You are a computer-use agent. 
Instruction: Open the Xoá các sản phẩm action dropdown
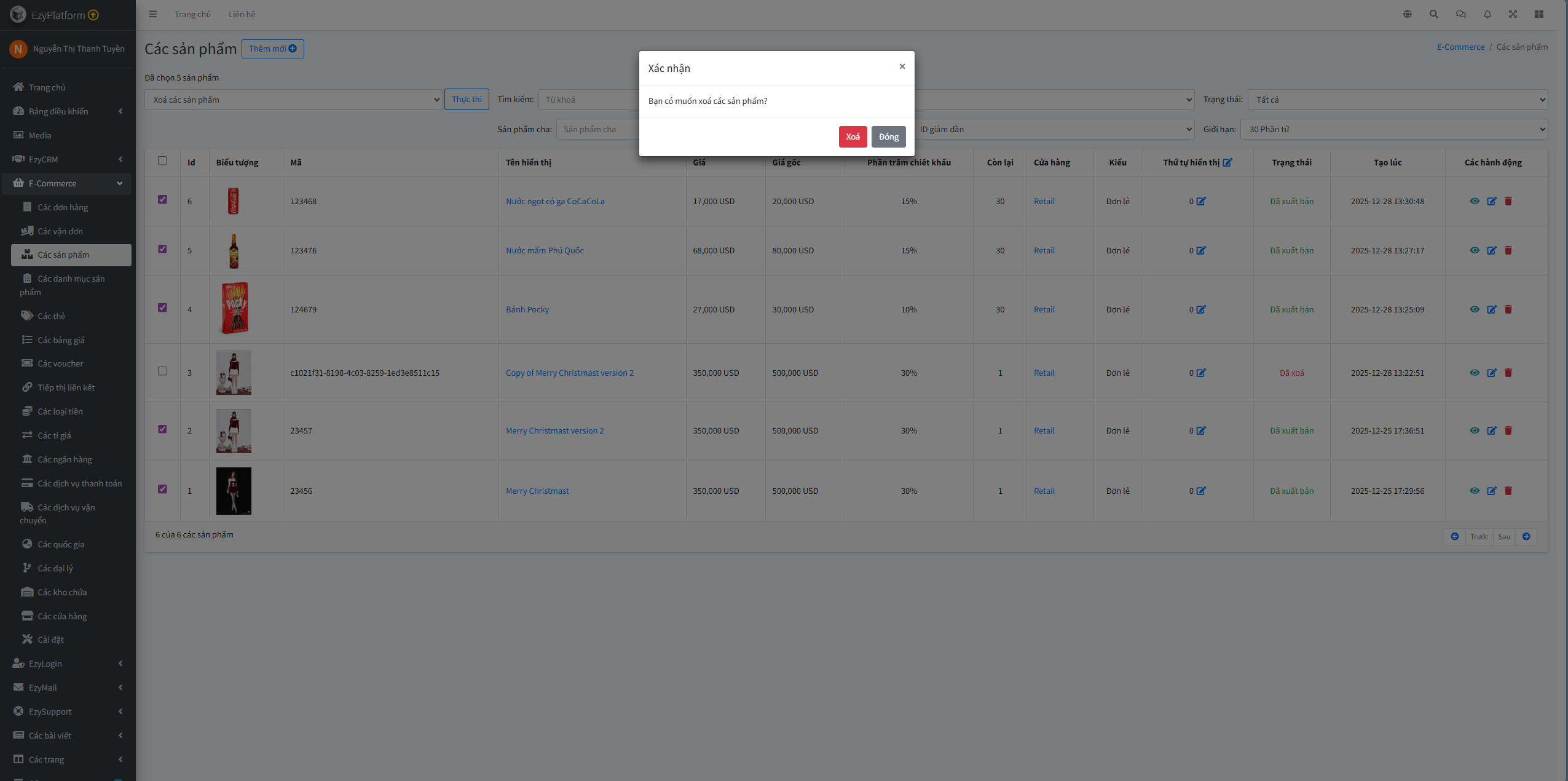pyautogui.click(x=293, y=100)
